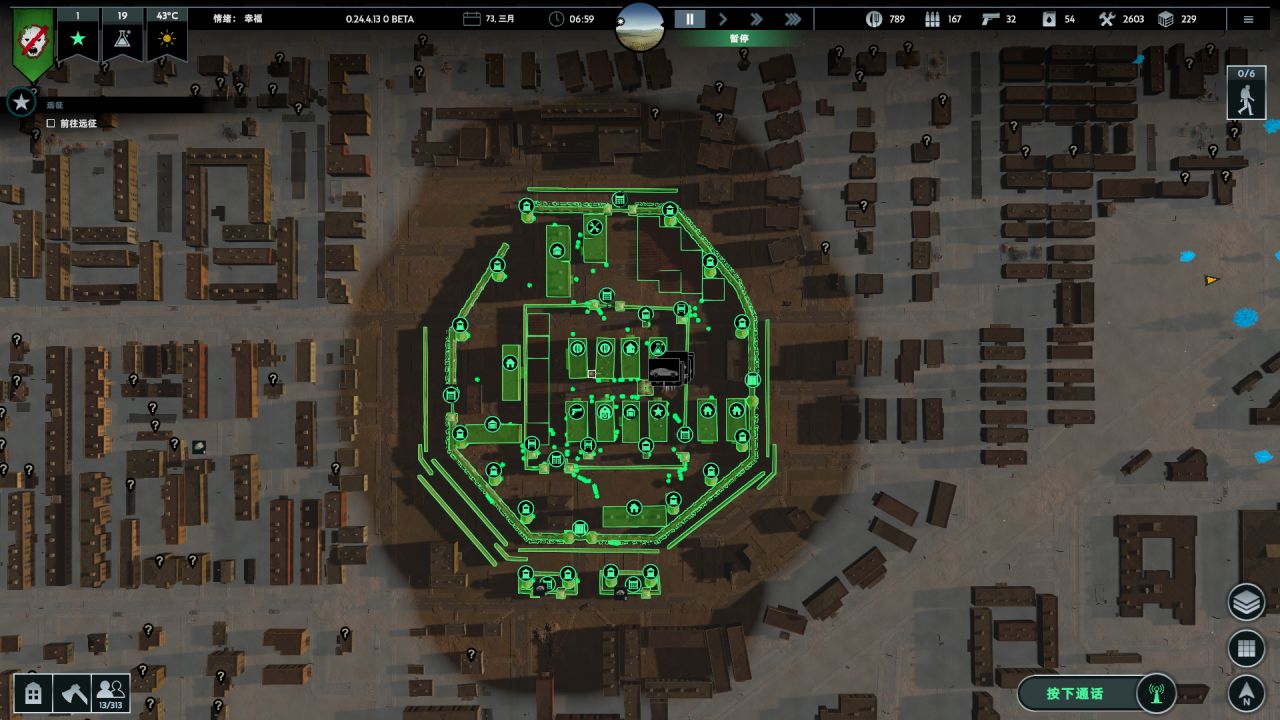1280x720 pixels.
Task: Expand the star objectives panel
Action: (21, 102)
